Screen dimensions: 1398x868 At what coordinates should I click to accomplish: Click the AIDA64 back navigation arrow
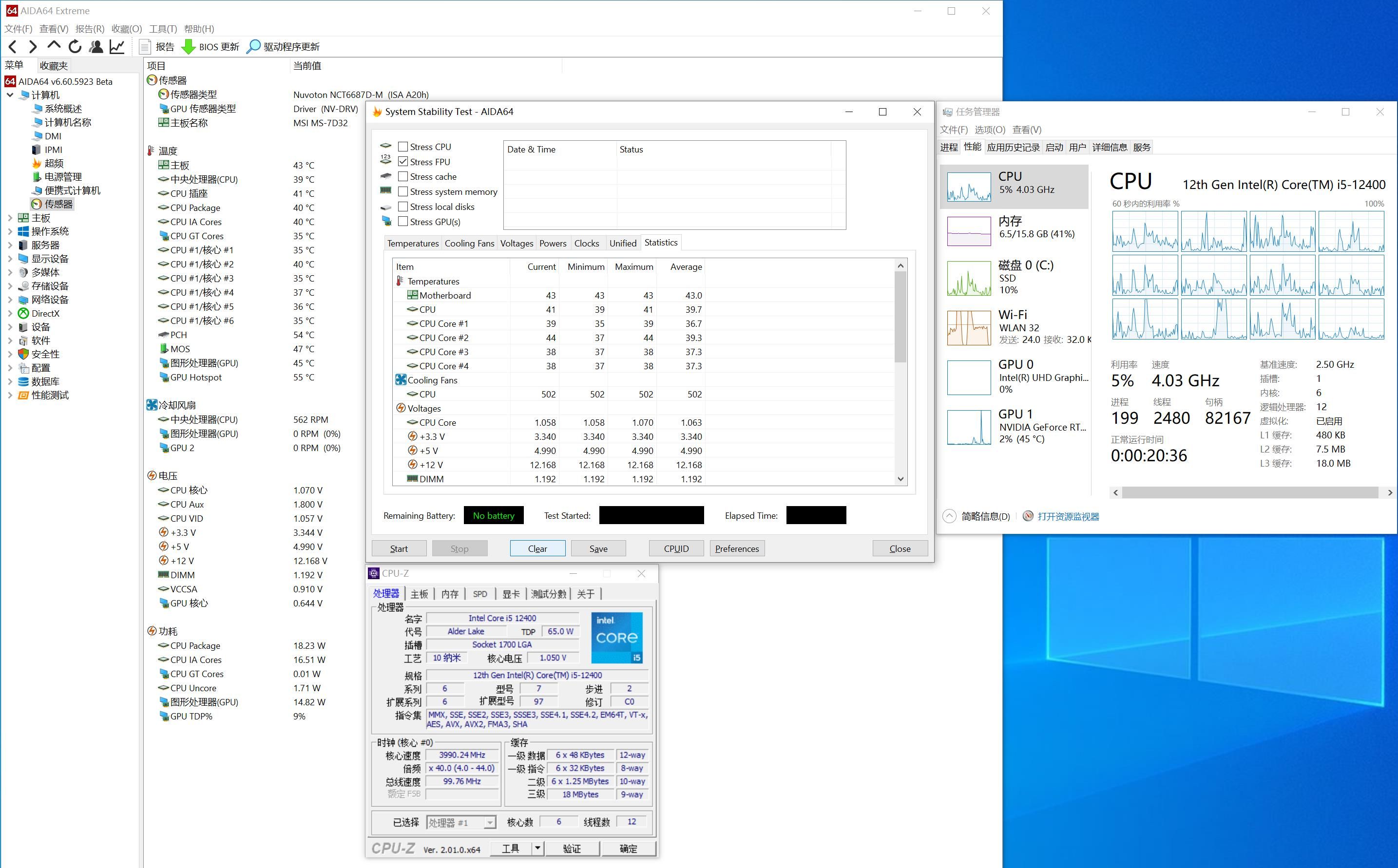(x=13, y=46)
